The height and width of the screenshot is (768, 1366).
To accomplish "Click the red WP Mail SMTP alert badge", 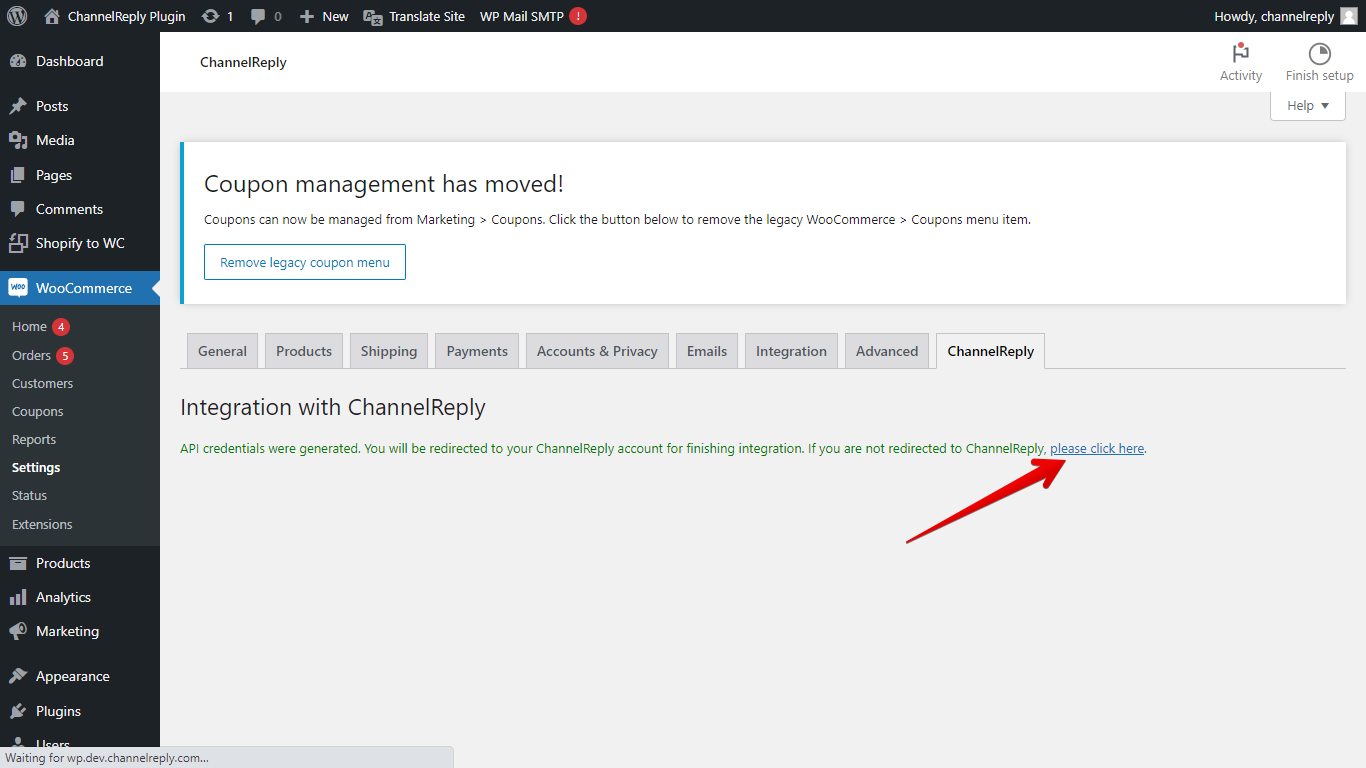I will [x=578, y=16].
